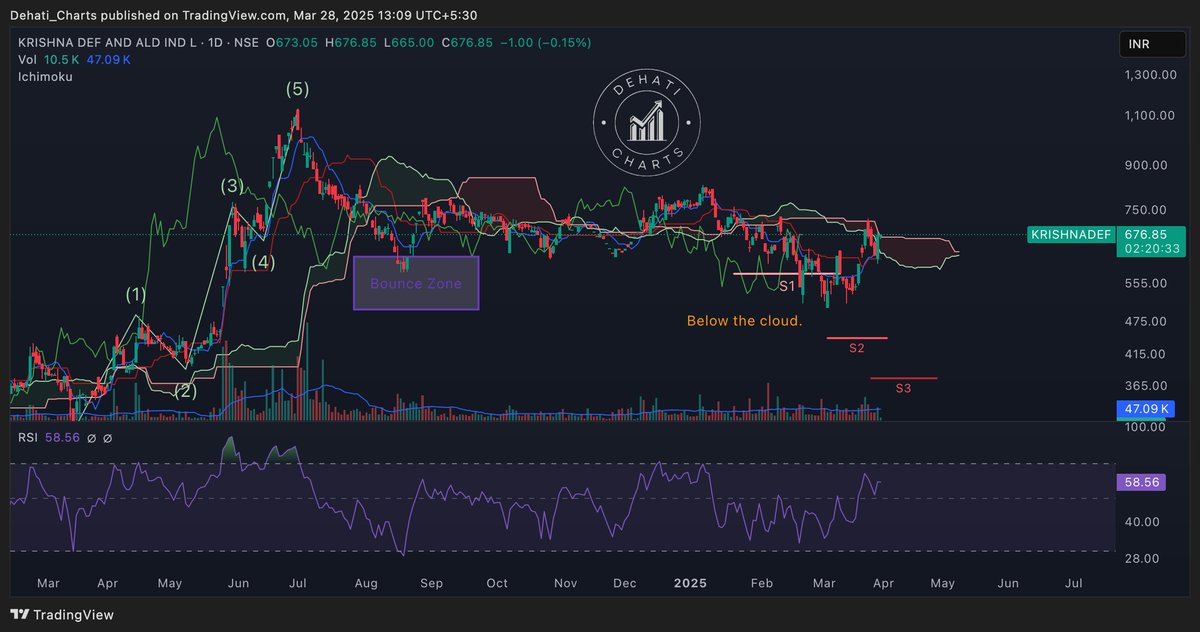This screenshot has width=1200, height=632.
Task: Click the INR currency button
Action: coord(1152,46)
